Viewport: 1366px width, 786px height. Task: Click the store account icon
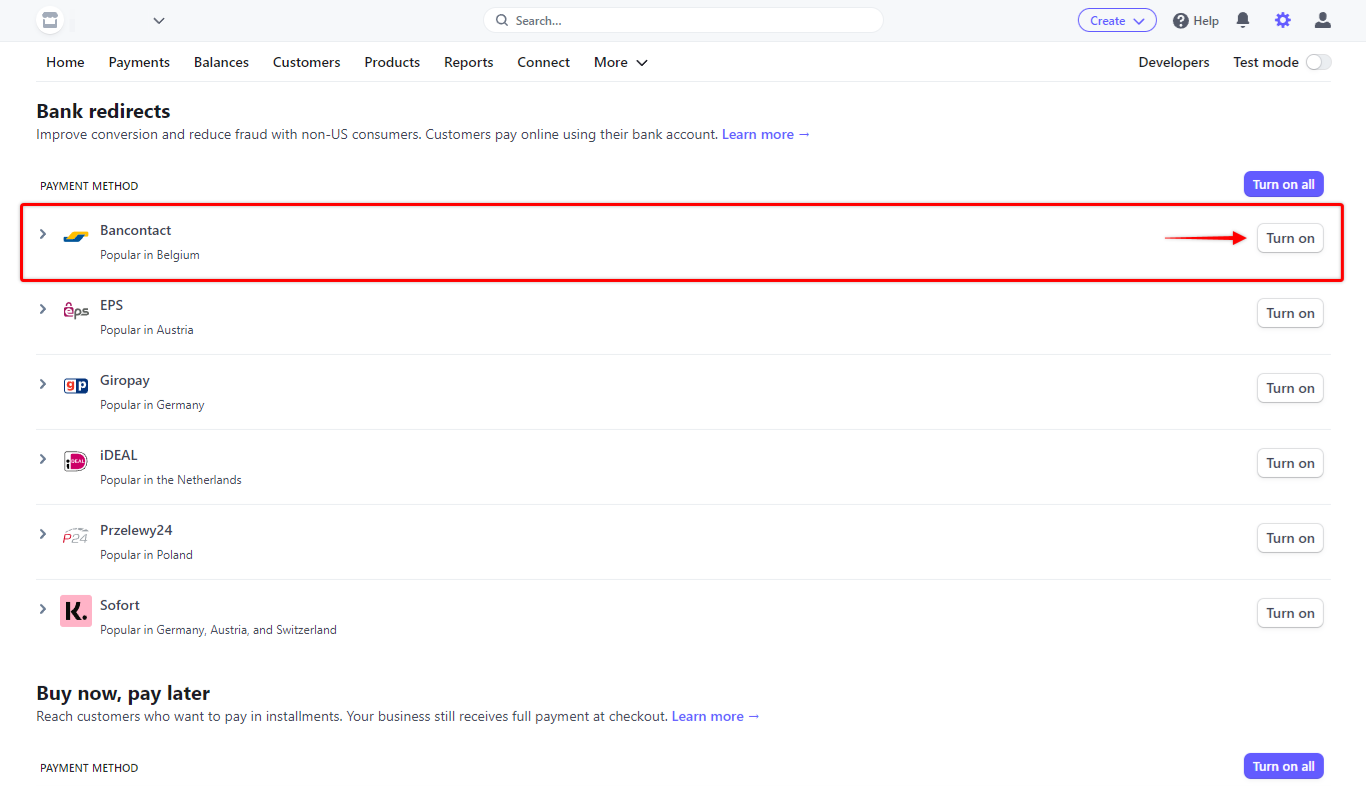click(x=48, y=20)
